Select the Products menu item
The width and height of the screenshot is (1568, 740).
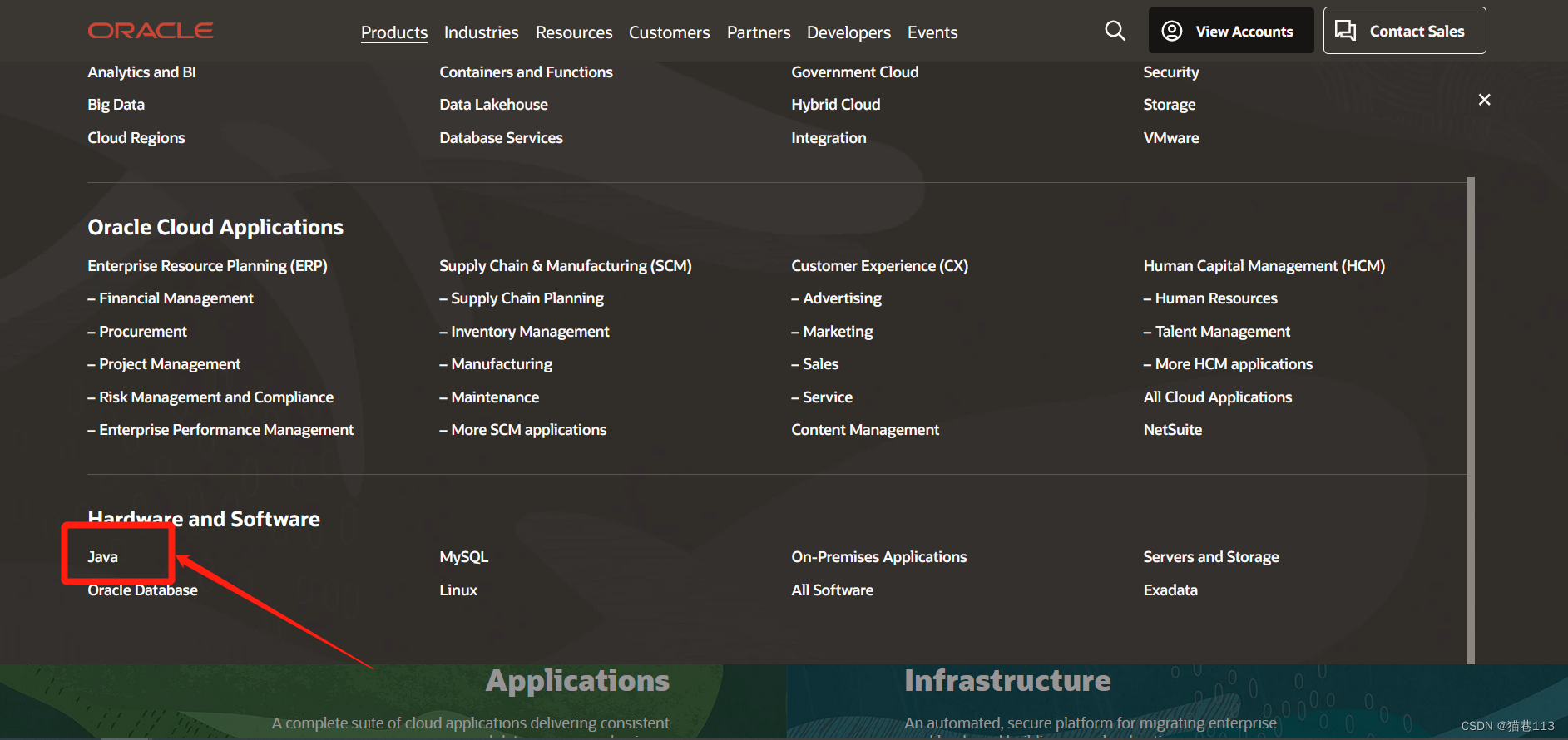(x=394, y=32)
